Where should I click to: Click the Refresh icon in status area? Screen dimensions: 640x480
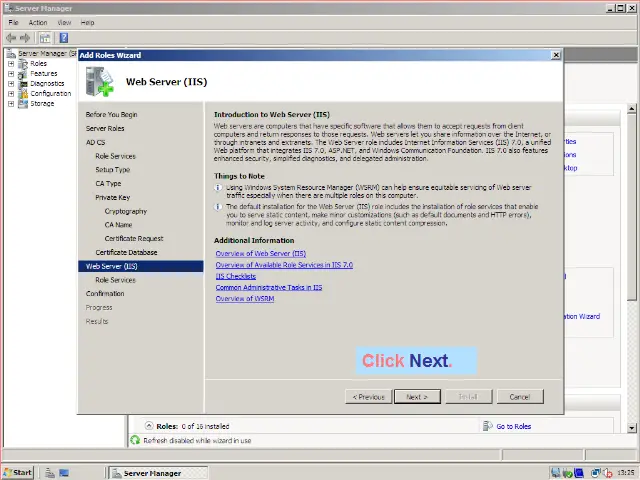point(135,440)
